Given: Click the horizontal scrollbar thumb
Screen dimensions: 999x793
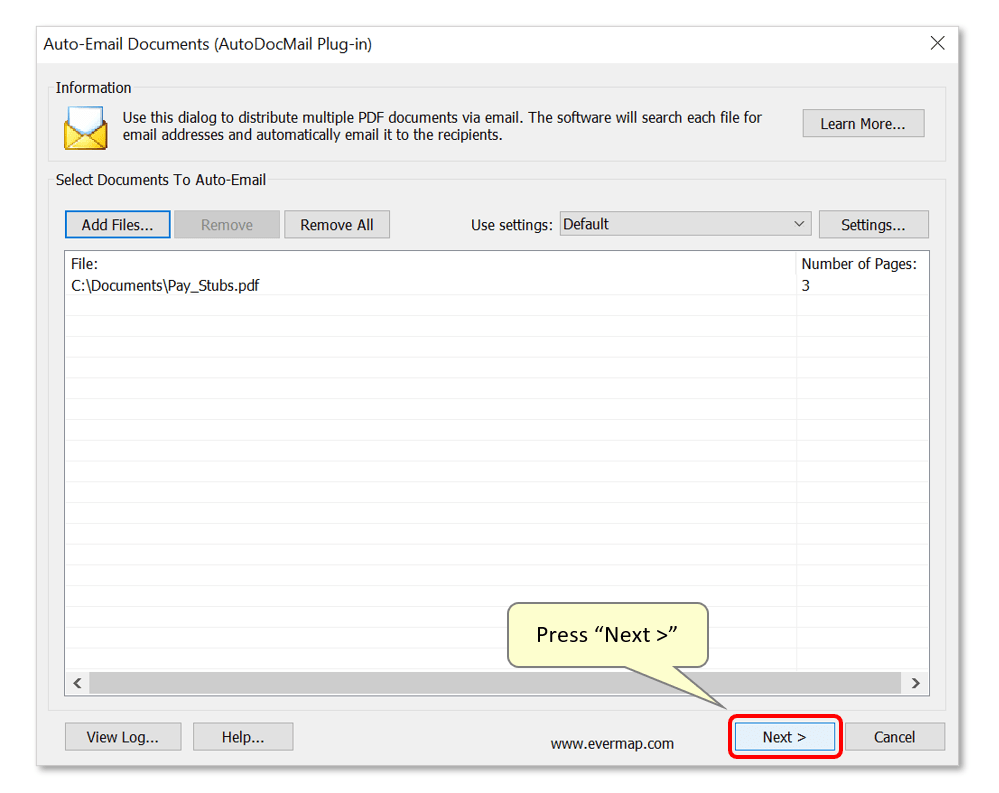Looking at the screenshot, I should [490, 683].
